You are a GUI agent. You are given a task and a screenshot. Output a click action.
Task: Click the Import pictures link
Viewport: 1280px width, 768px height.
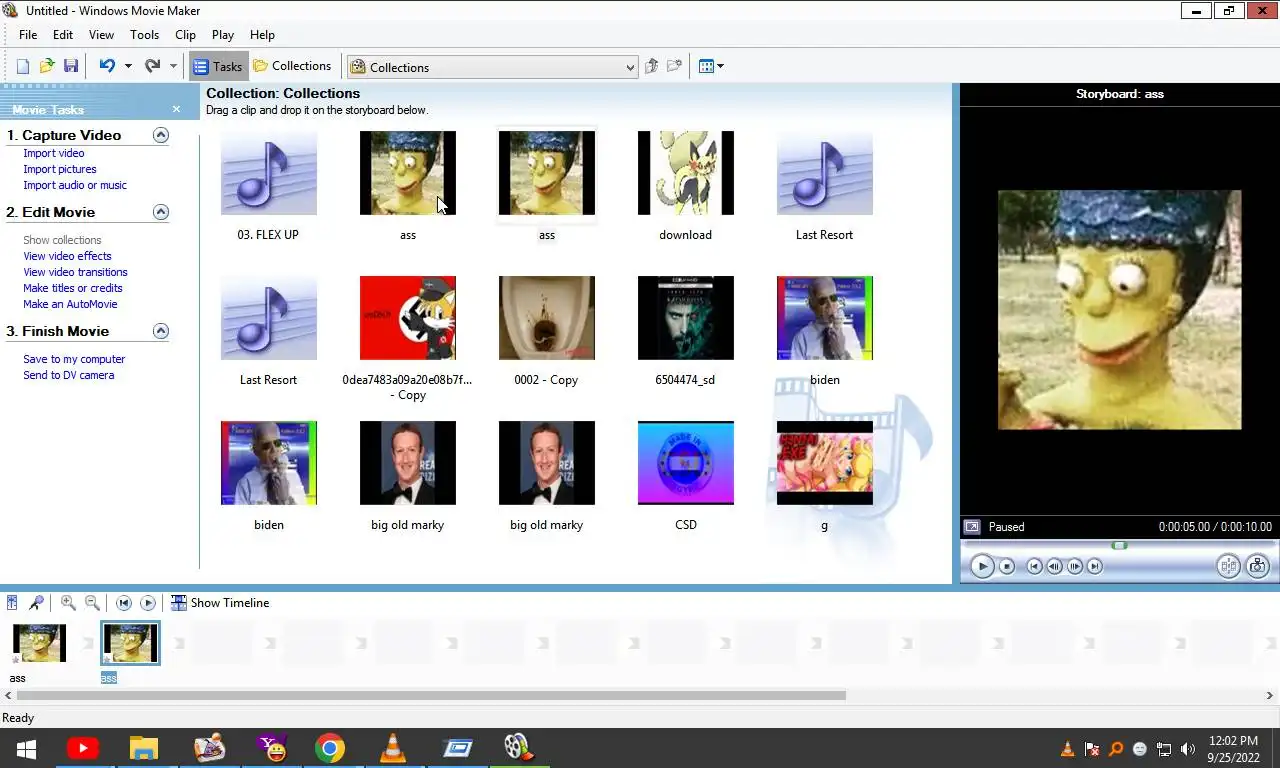60,169
